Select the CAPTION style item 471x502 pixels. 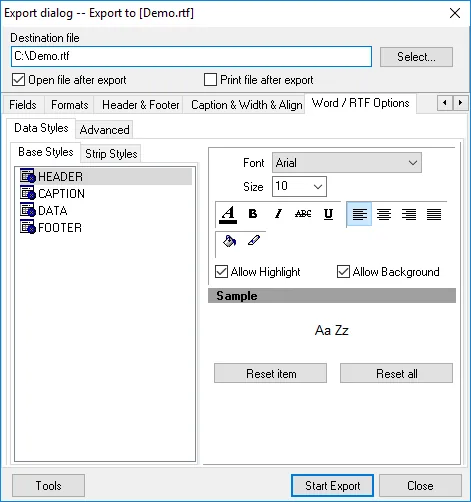tap(62, 194)
